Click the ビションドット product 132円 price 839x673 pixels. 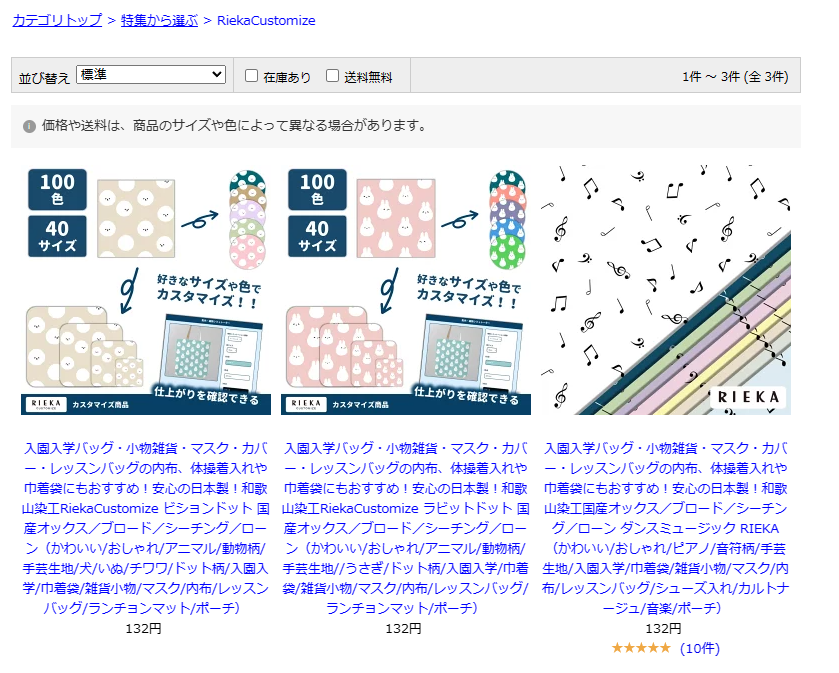coord(143,629)
